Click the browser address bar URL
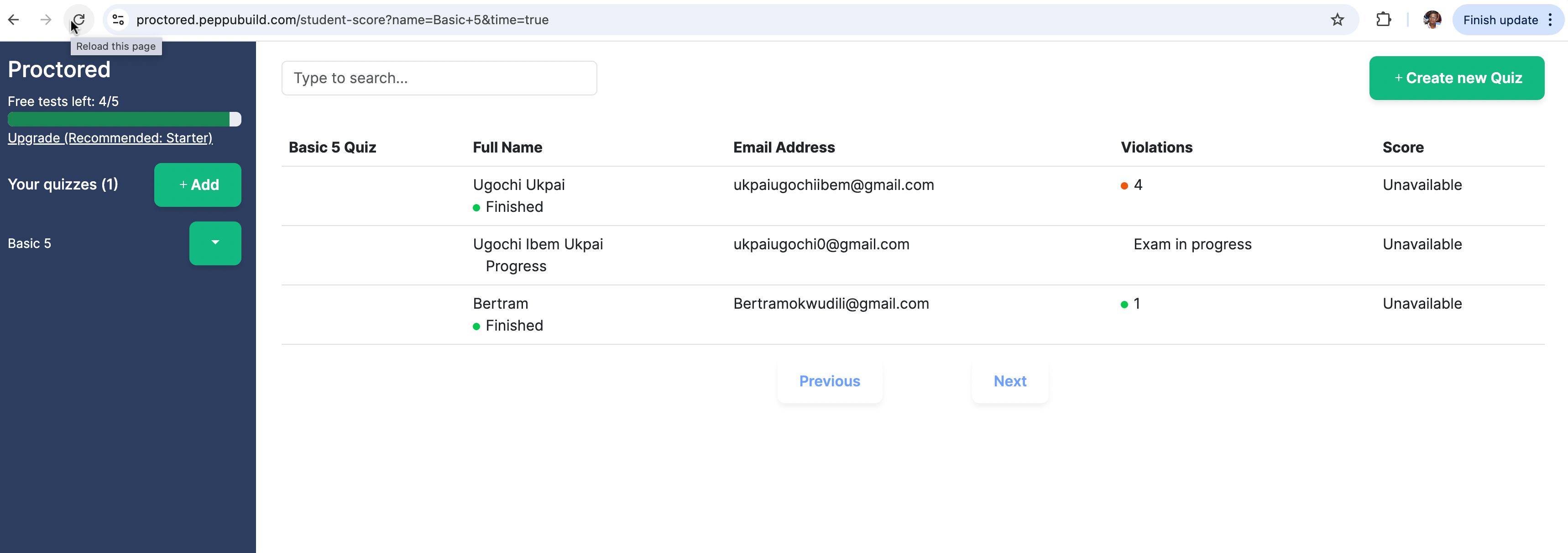 pos(342,20)
